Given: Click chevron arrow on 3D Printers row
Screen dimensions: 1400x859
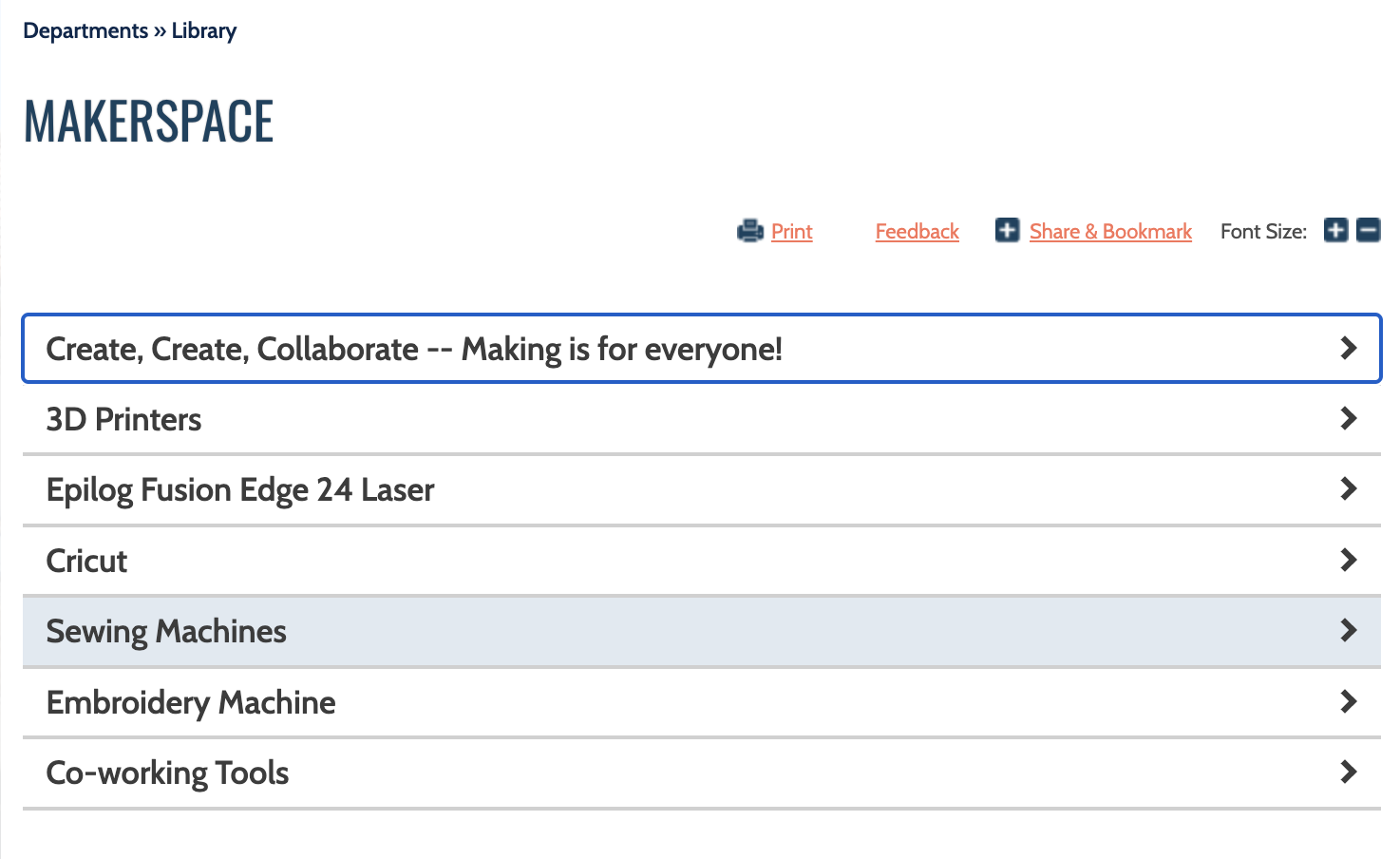Looking at the screenshot, I should click(1348, 418).
